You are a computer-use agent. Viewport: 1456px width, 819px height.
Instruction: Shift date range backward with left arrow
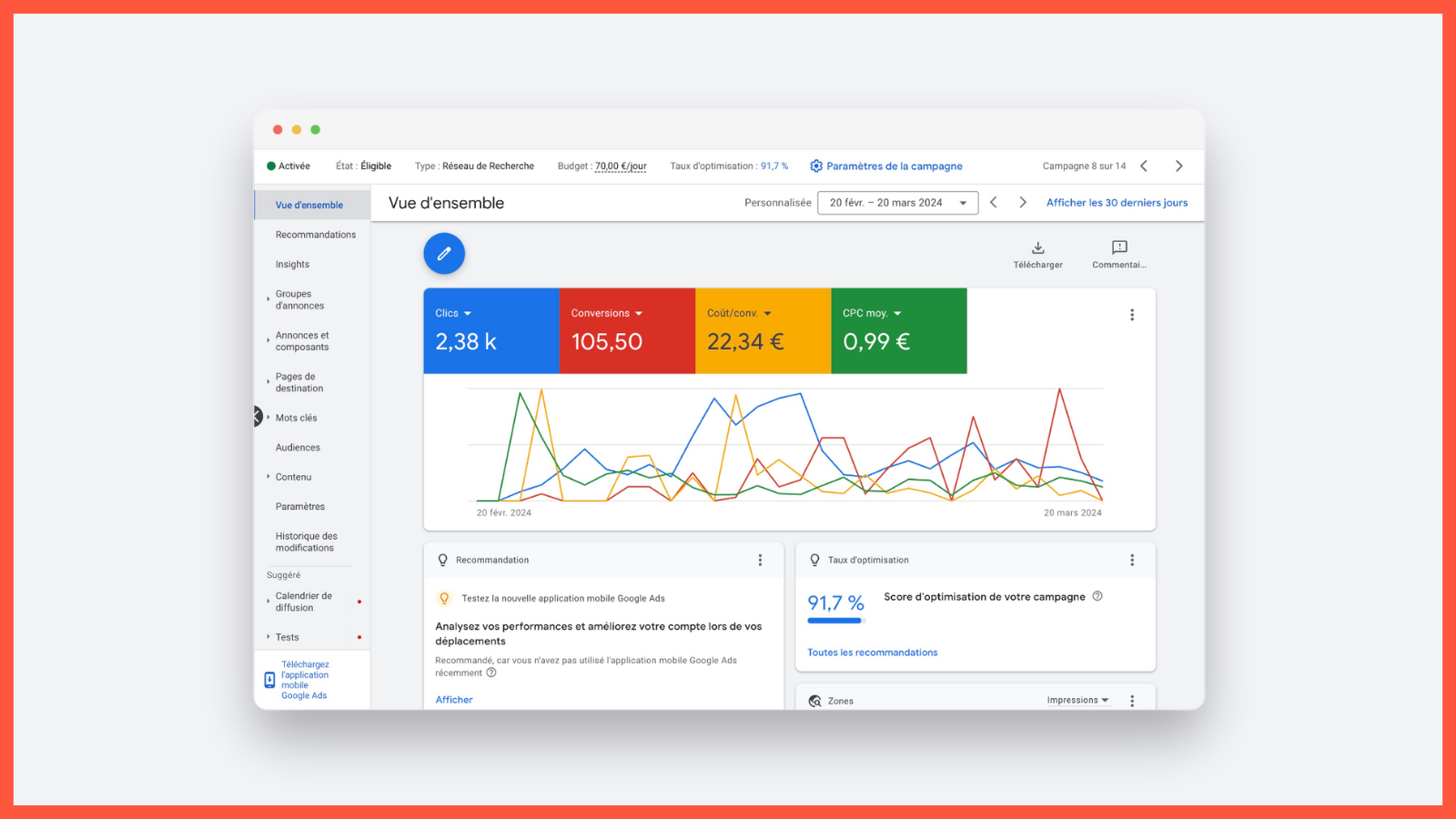tap(994, 202)
